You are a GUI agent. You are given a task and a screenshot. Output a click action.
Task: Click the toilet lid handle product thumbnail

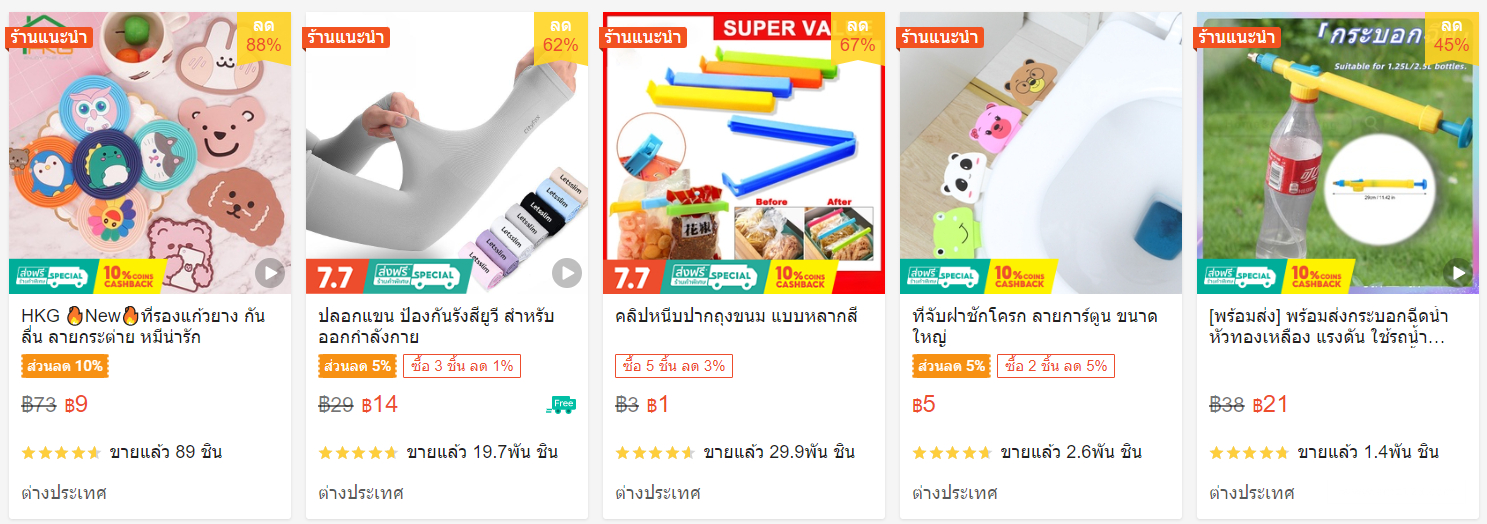coord(1041,153)
